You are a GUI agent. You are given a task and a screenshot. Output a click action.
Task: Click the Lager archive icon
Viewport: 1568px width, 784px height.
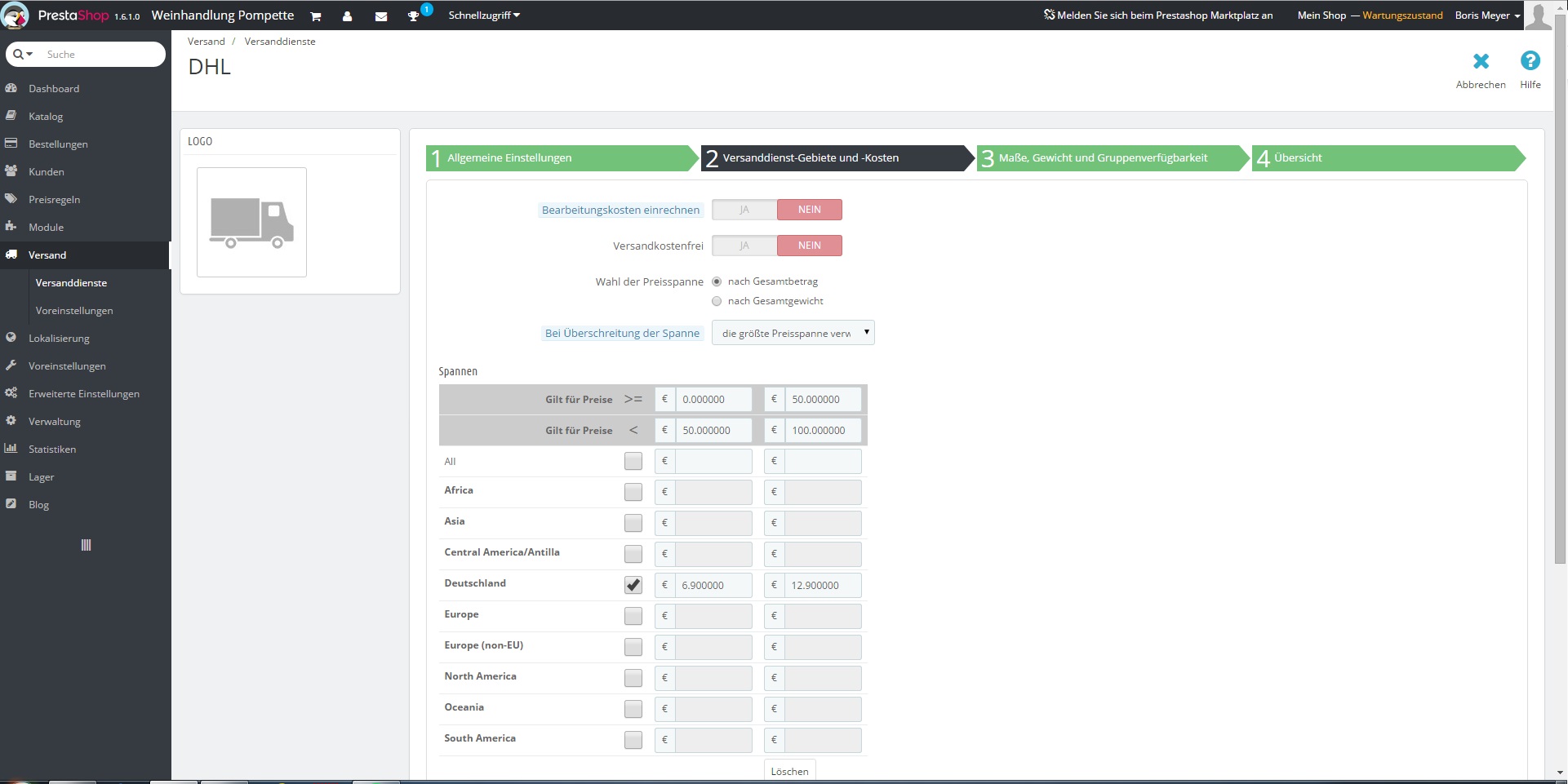11,476
